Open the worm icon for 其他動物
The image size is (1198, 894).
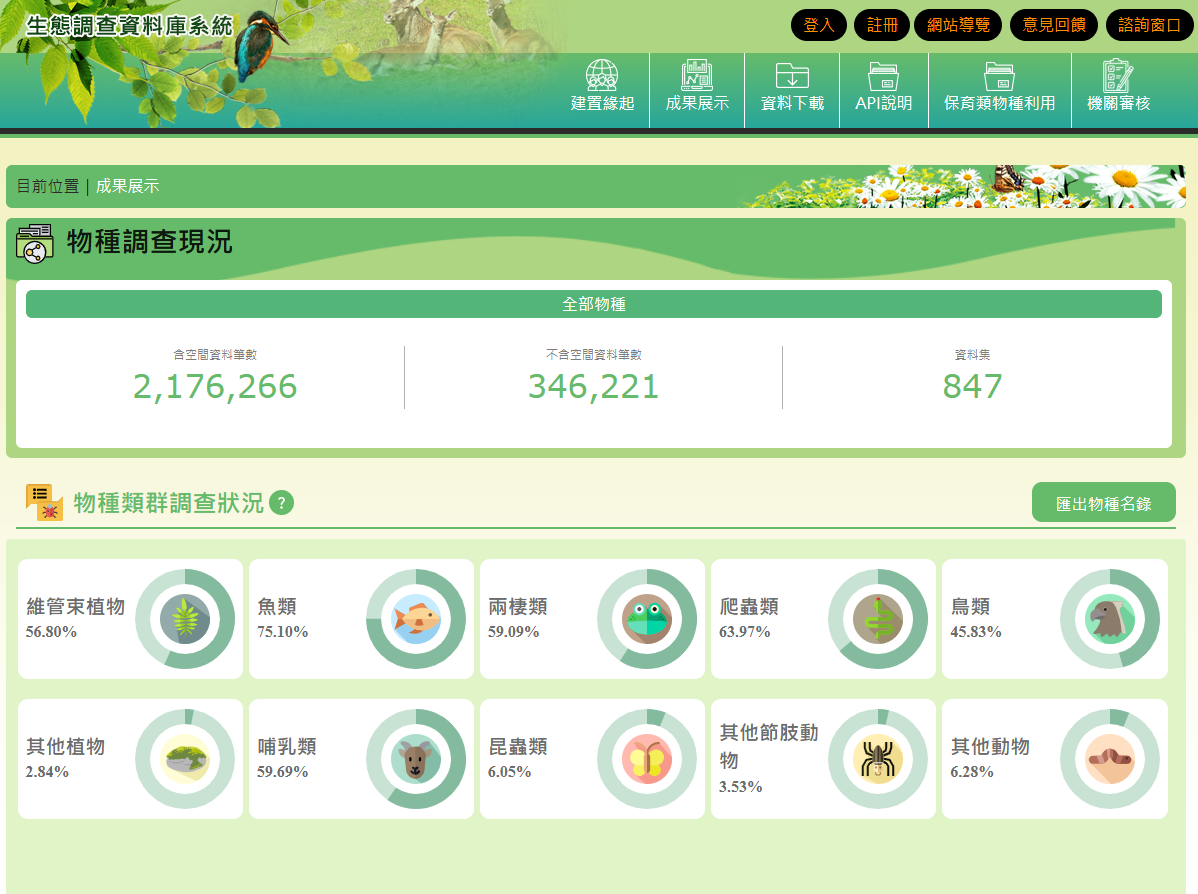[1109, 759]
